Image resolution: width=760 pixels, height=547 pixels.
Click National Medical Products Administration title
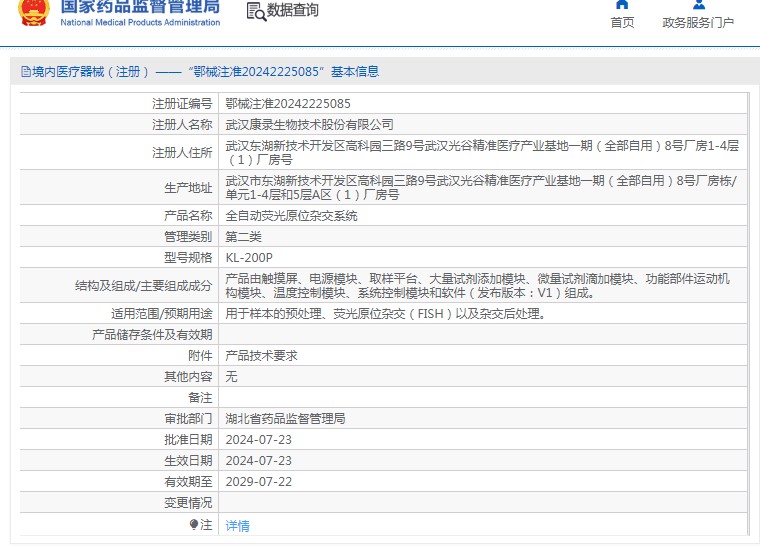point(140,22)
